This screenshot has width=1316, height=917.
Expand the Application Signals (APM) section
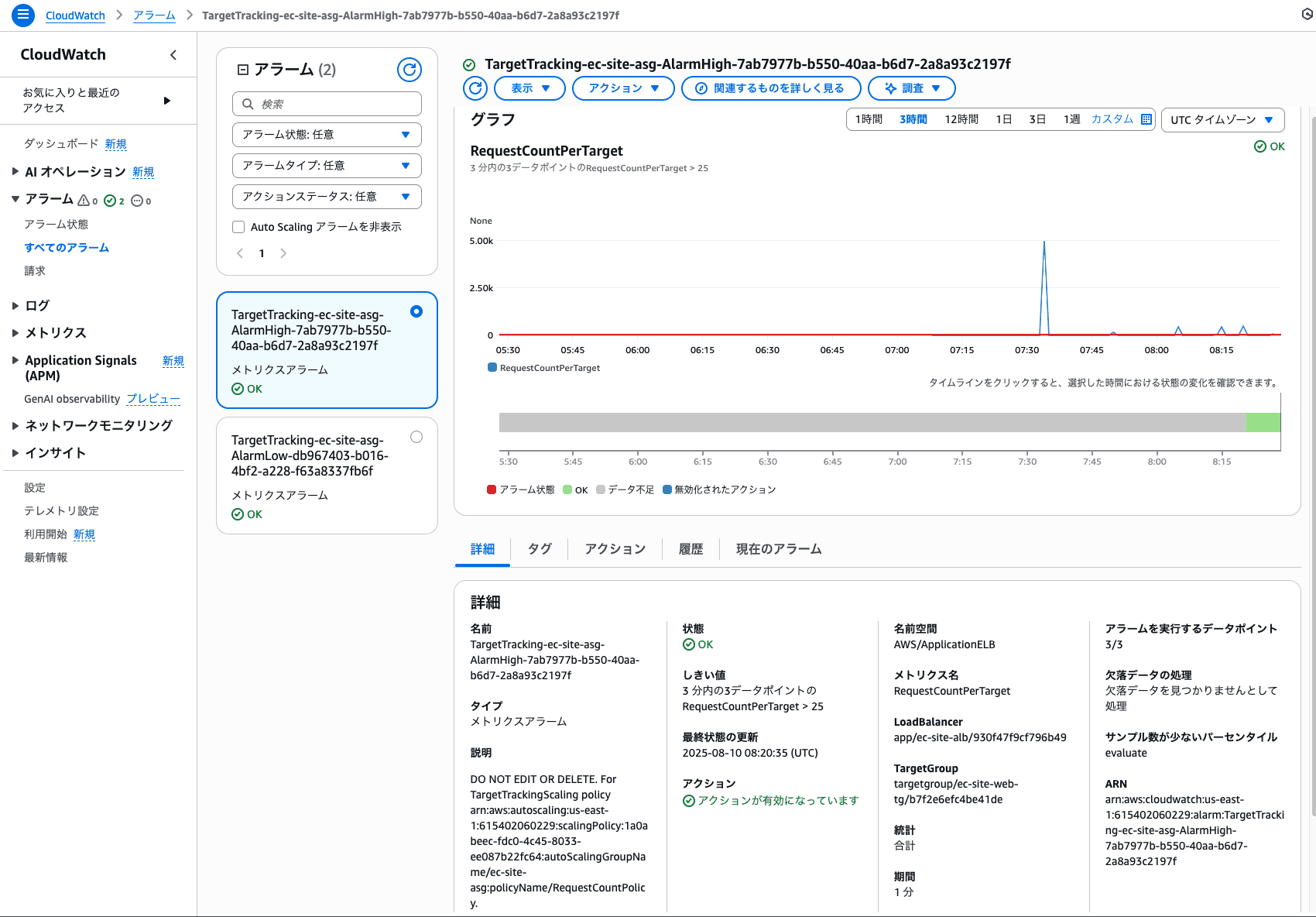(x=15, y=360)
